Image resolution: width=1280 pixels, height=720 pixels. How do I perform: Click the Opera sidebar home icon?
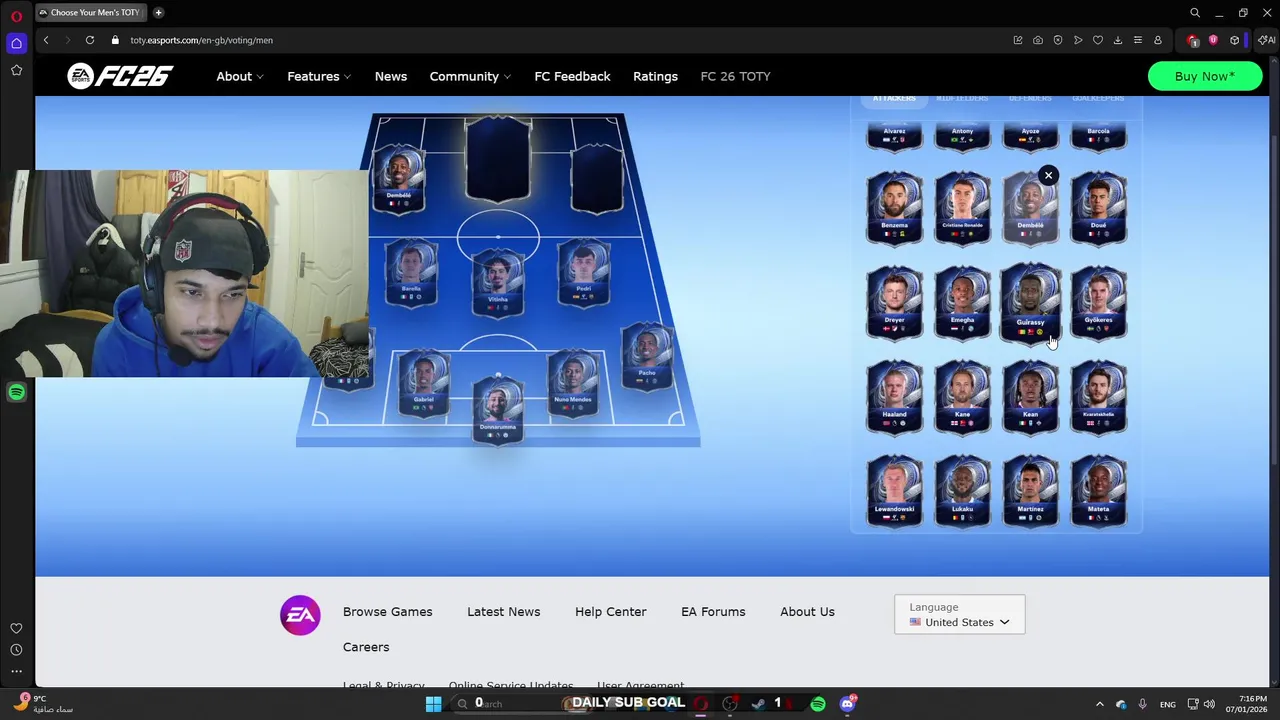pos(16,43)
